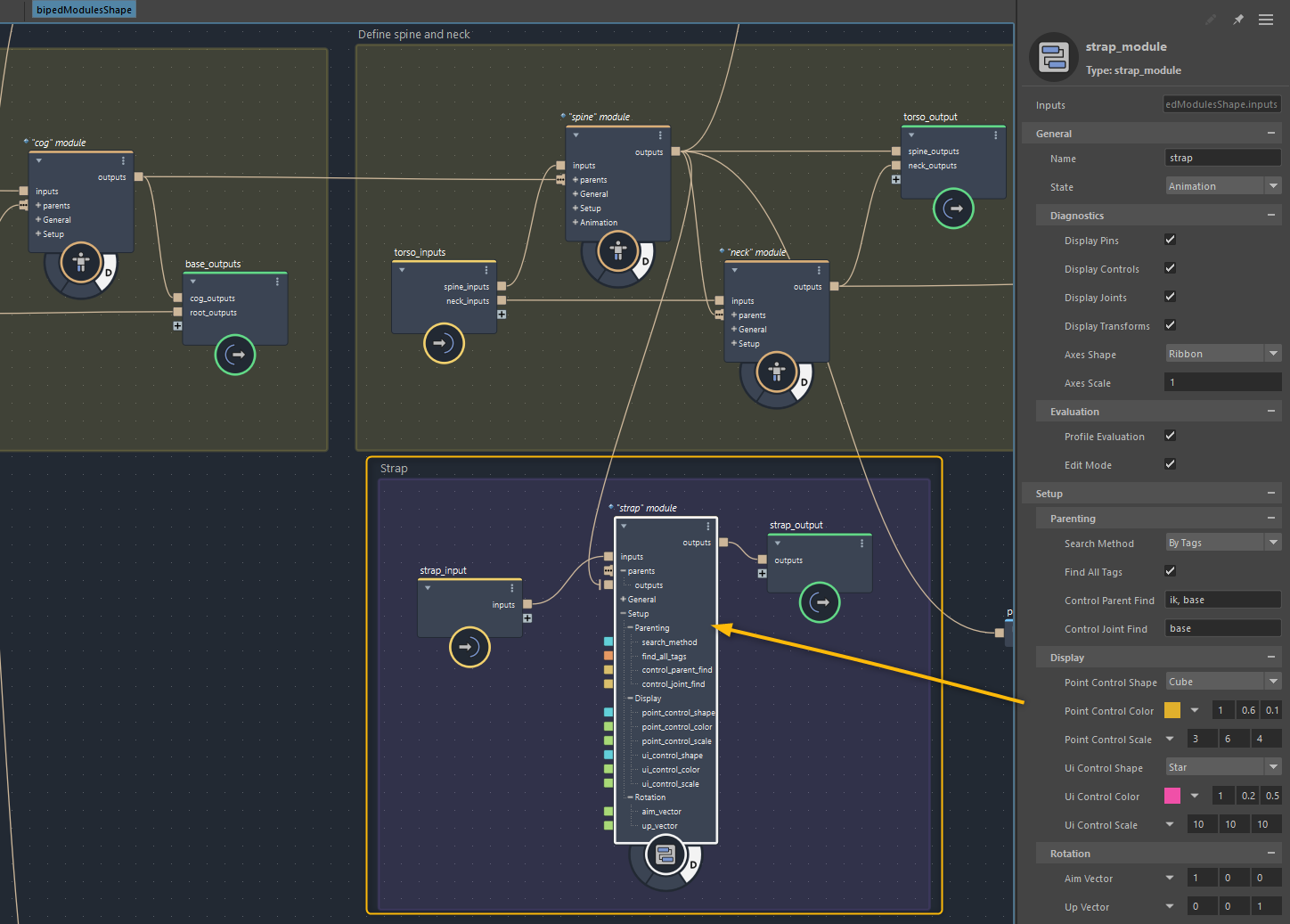Click the Point Control Color yellow swatch
This screenshot has width=1290, height=924.
point(1172,710)
